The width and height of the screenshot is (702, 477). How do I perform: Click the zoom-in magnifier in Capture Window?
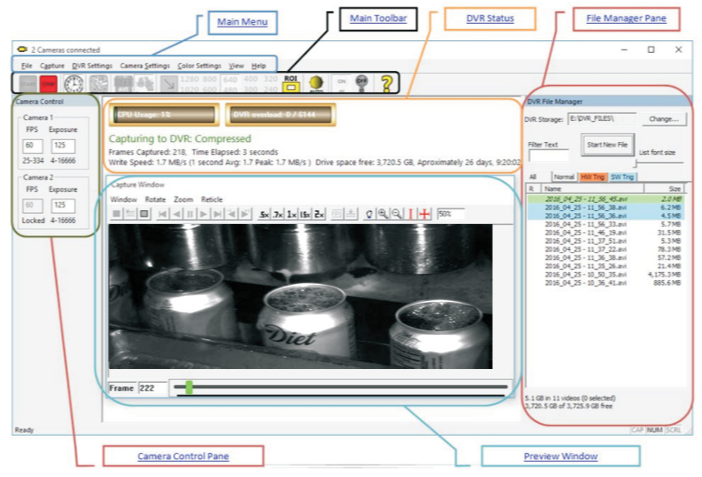click(x=383, y=214)
